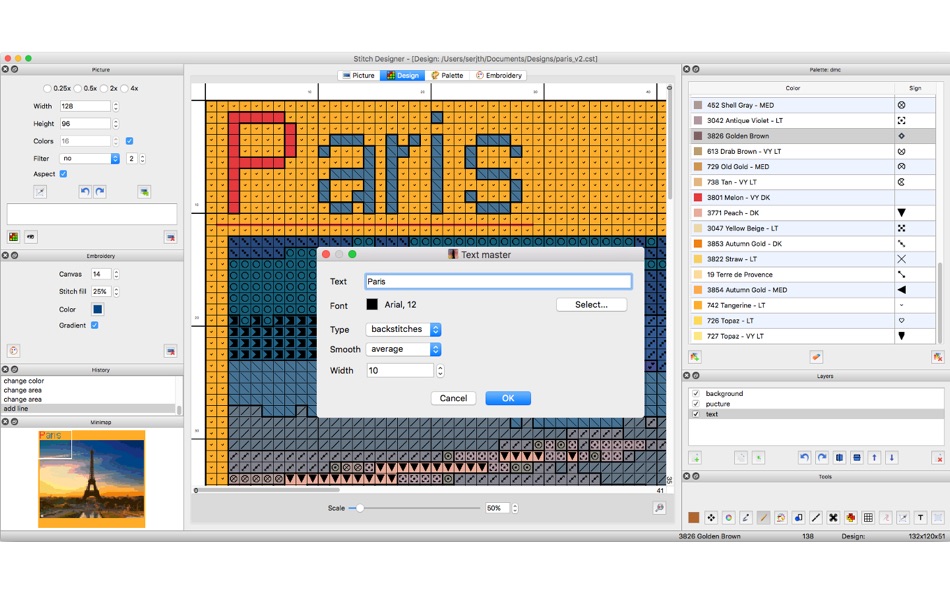Click the crop icon in Picture panel
This screenshot has height=594, width=950.
(40, 192)
